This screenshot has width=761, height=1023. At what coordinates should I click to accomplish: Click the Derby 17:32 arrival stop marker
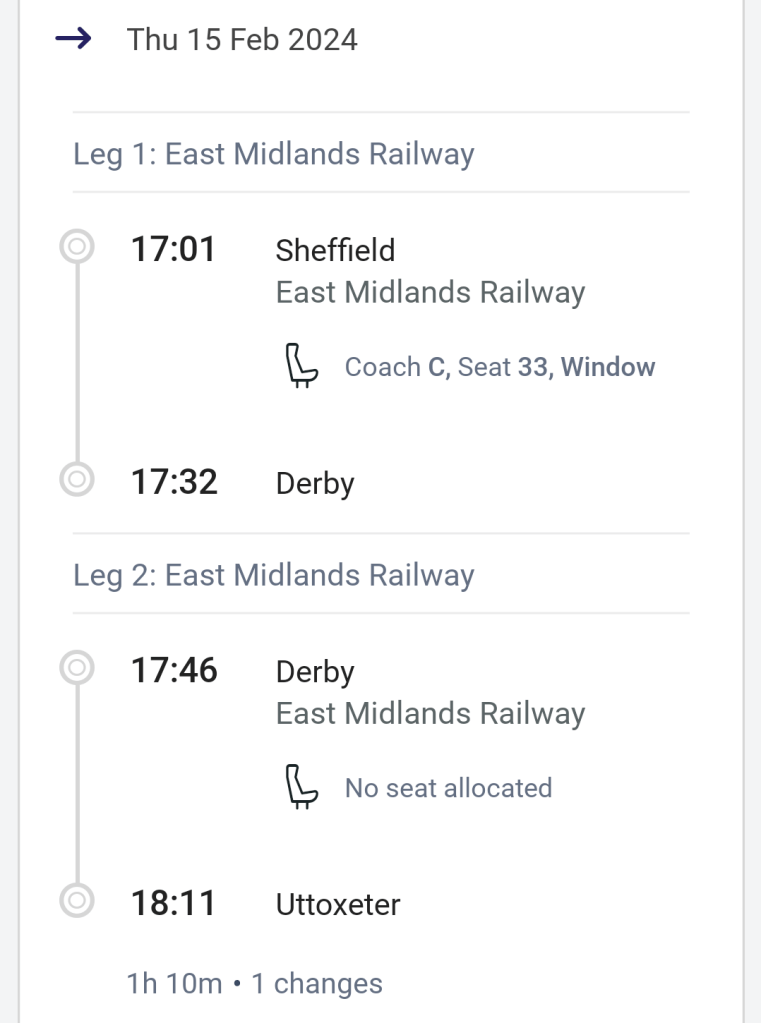click(x=77, y=481)
